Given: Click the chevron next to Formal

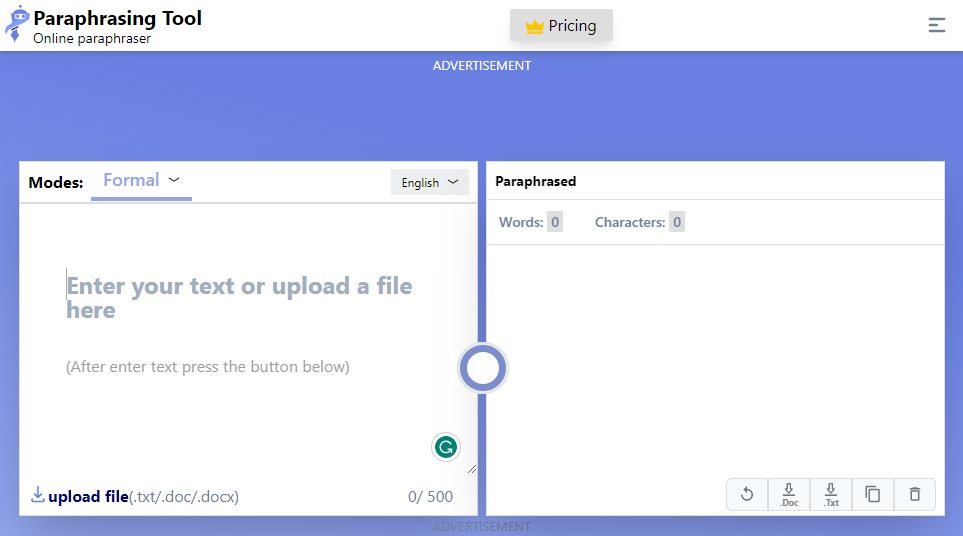Looking at the screenshot, I should [x=174, y=180].
